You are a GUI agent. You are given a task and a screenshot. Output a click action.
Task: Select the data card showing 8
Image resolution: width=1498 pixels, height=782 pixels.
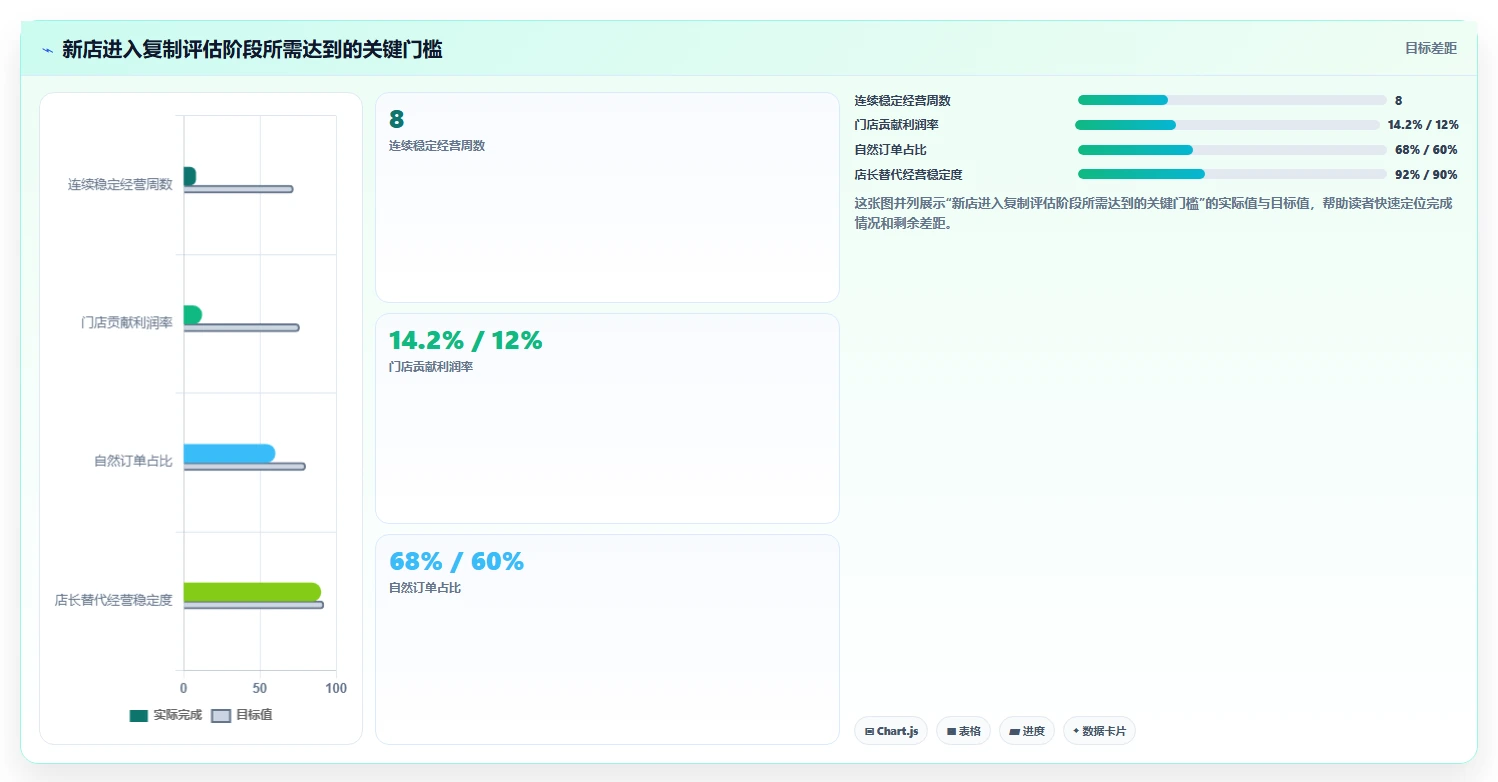point(607,197)
